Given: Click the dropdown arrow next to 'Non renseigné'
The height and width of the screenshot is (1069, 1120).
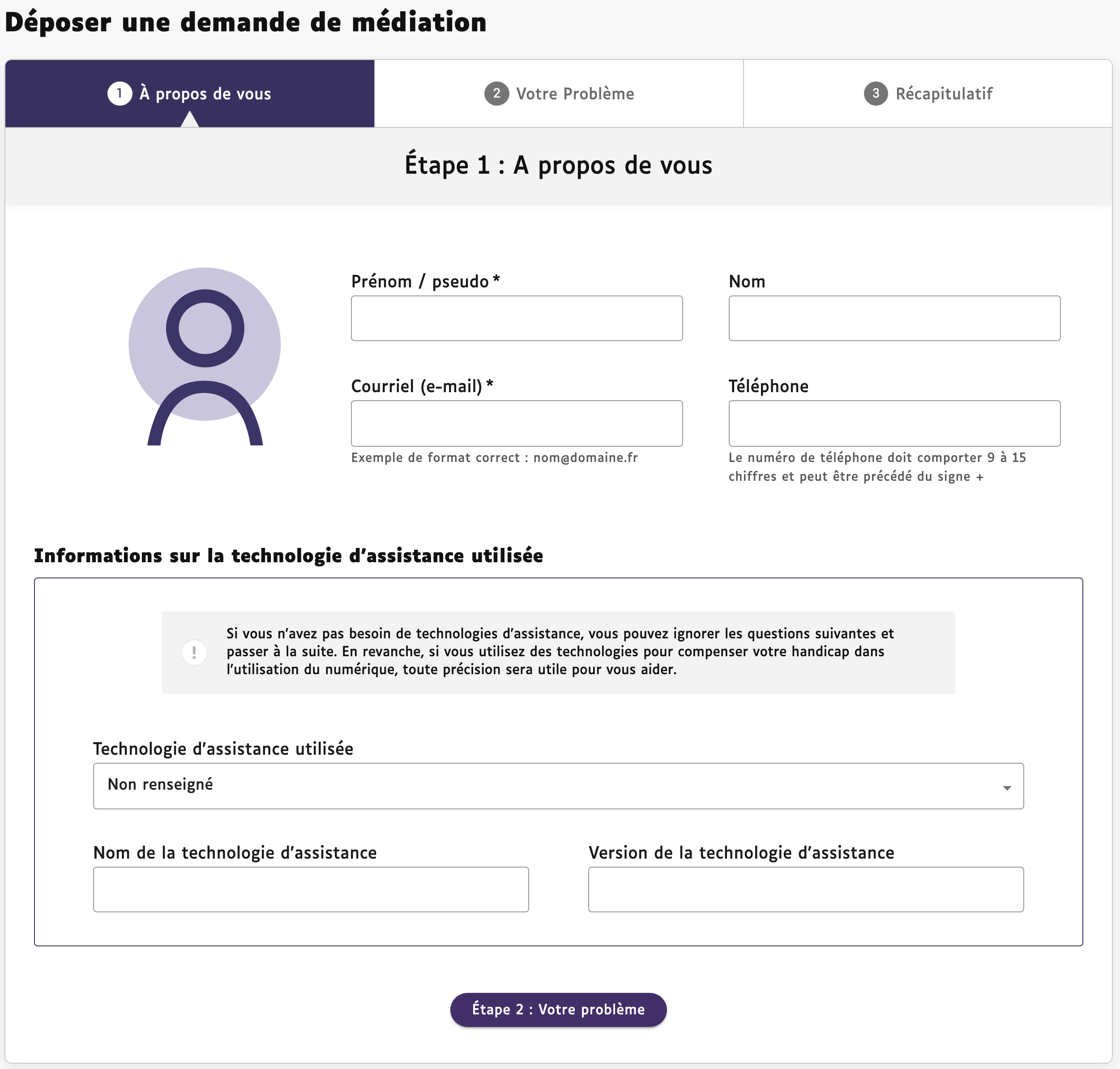Looking at the screenshot, I should click(x=1007, y=787).
